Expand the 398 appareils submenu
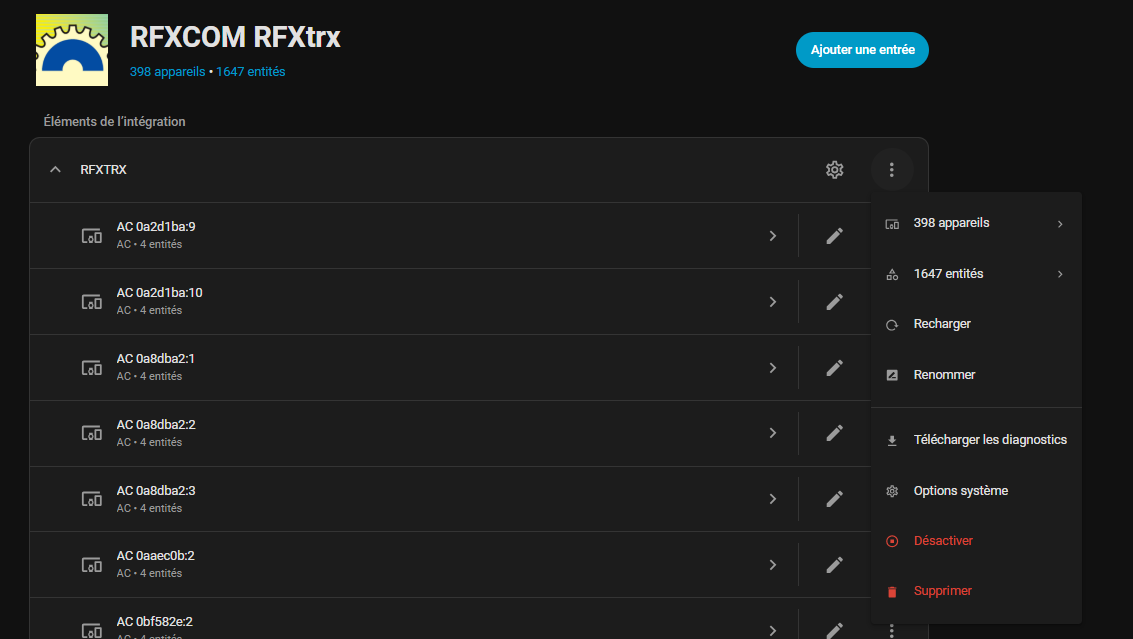1133x639 pixels. [x=975, y=223]
